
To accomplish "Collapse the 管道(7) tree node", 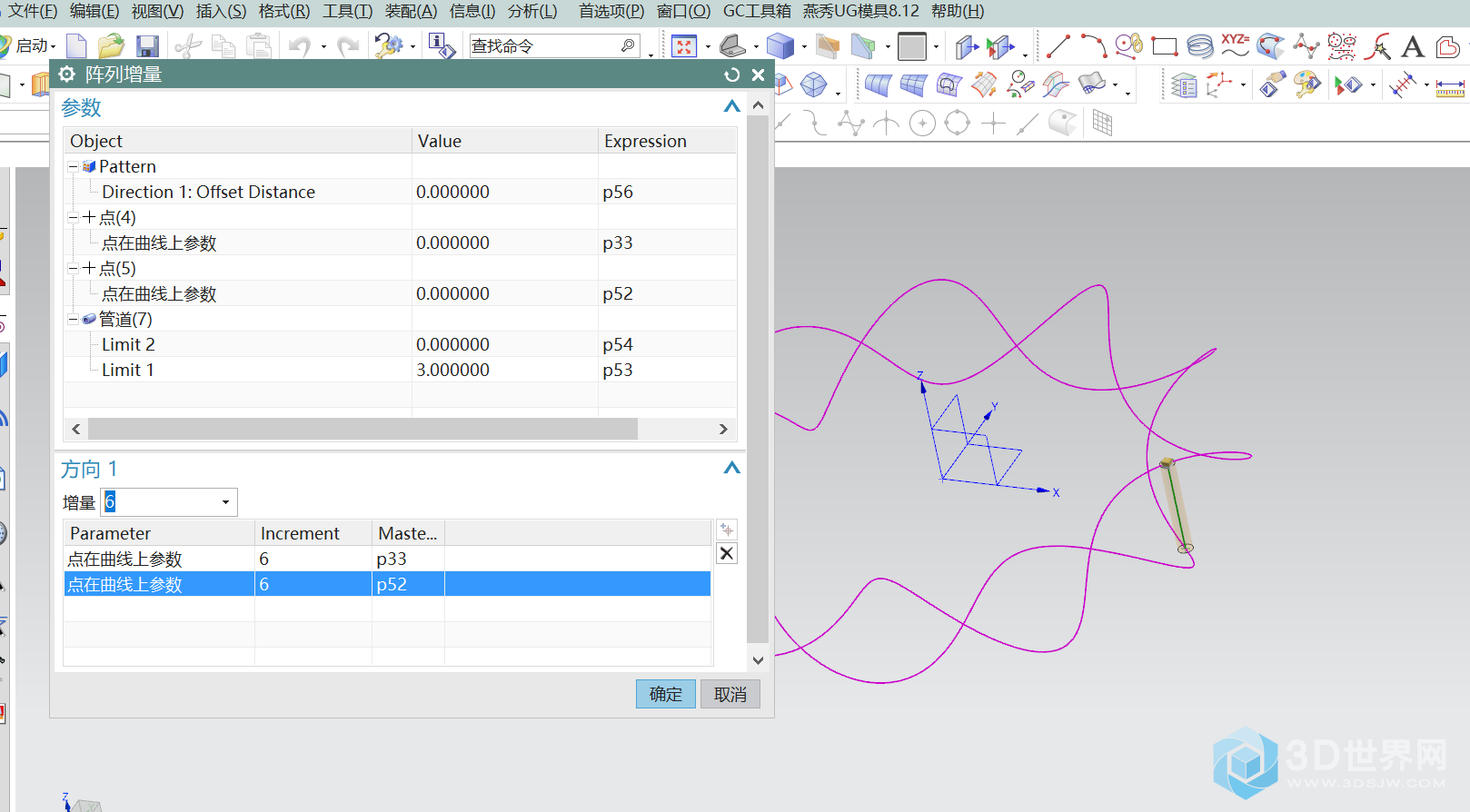I will [x=74, y=319].
